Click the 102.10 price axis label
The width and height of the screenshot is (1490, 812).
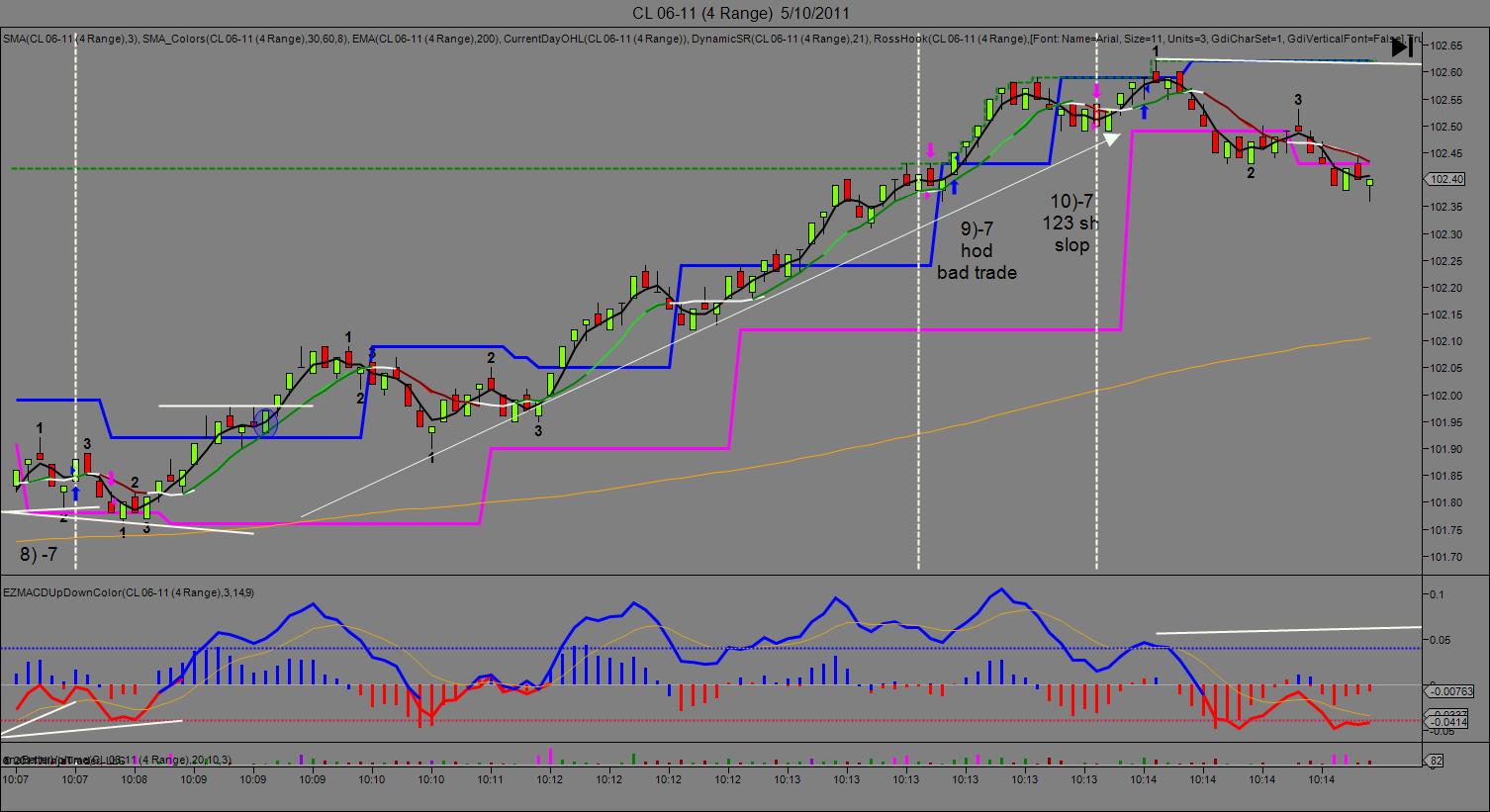point(1446,342)
